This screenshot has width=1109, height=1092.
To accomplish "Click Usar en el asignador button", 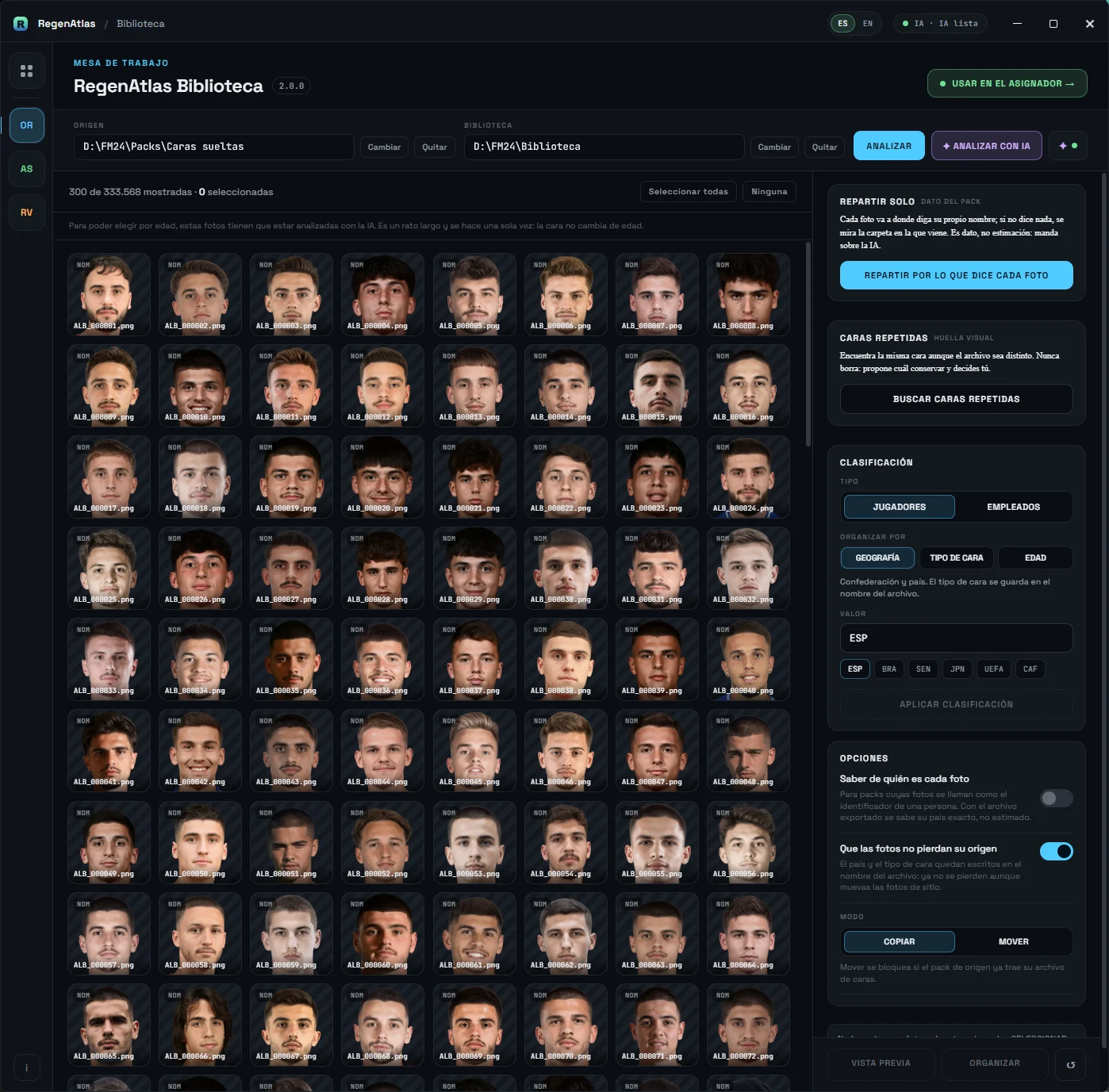I will 1007,83.
